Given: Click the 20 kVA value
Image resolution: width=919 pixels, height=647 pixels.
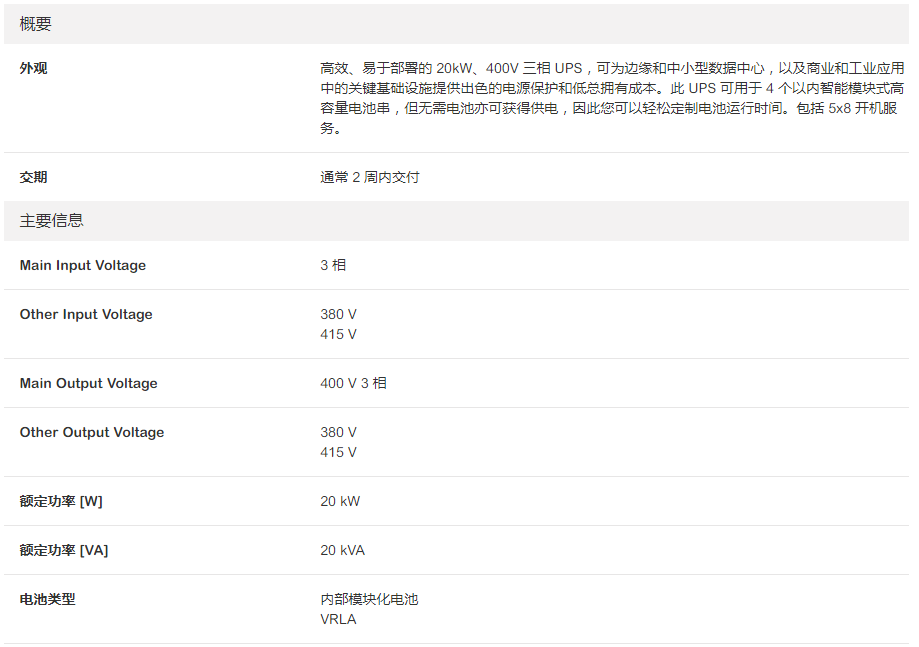Looking at the screenshot, I should pyautogui.click(x=343, y=550).
